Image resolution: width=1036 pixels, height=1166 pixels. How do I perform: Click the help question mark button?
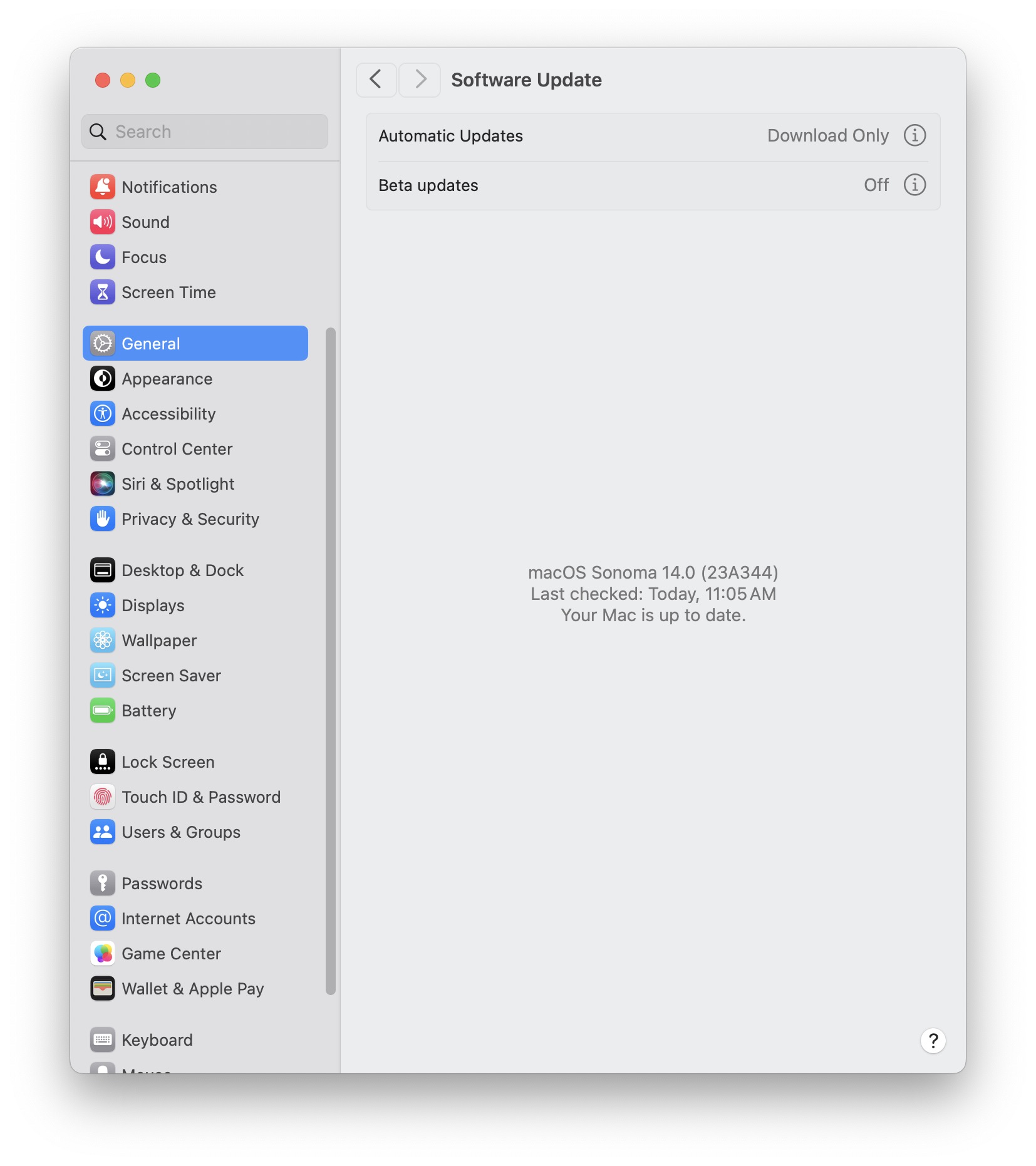[x=933, y=1041]
